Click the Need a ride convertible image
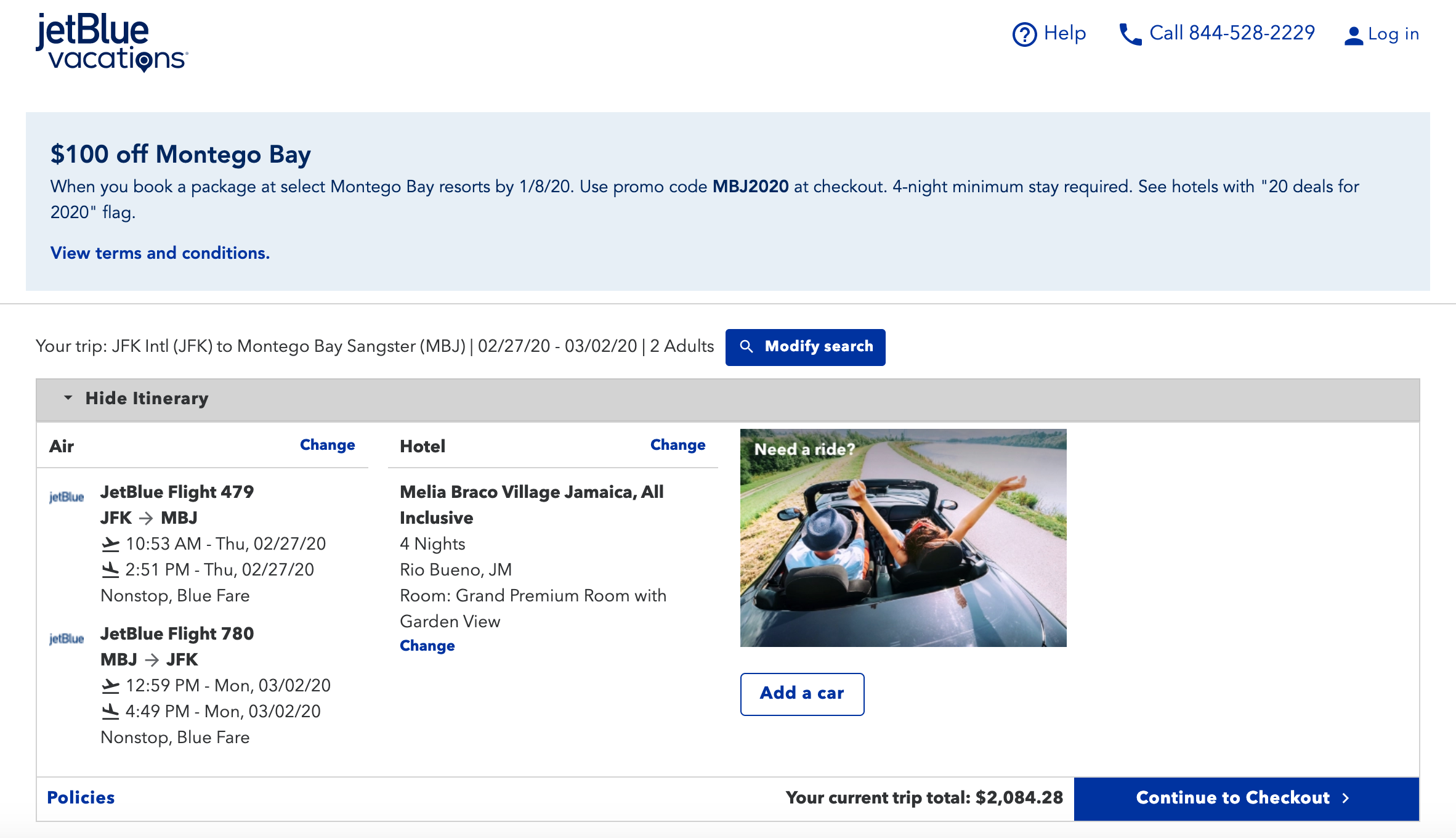1456x838 pixels. (903, 537)
